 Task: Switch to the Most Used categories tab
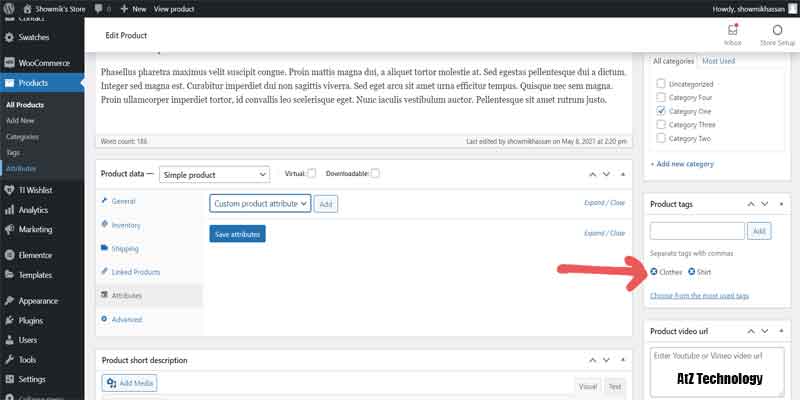pos(718,62)
